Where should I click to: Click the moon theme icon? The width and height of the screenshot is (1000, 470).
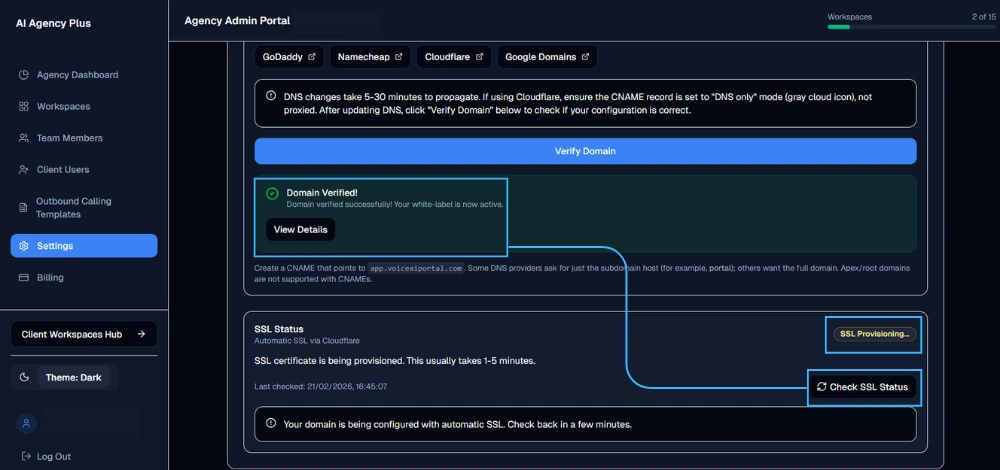click(24, 378)
